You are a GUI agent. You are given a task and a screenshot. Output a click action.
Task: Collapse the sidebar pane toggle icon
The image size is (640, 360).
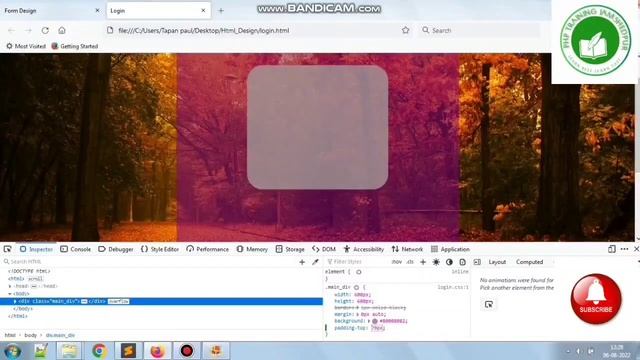[x=477, y=262]
